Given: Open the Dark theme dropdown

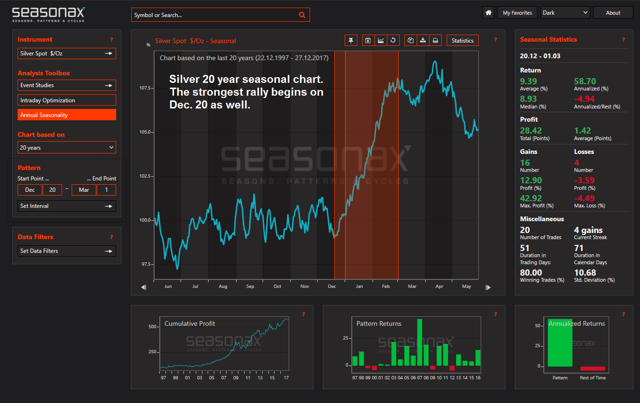Looking at the screenshot, I should pos(564,13).
